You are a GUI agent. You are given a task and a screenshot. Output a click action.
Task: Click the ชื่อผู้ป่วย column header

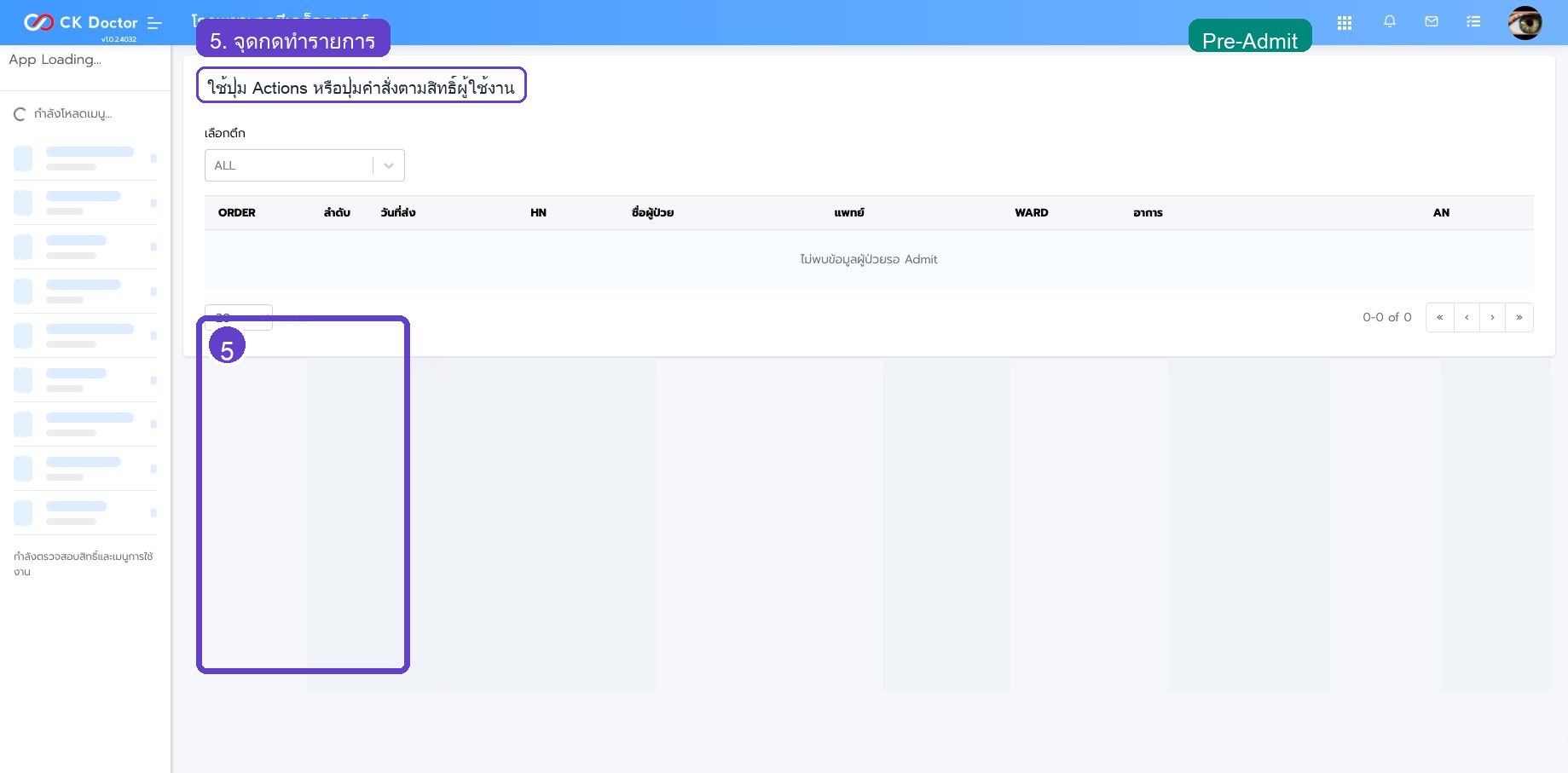tap(653, 213)
